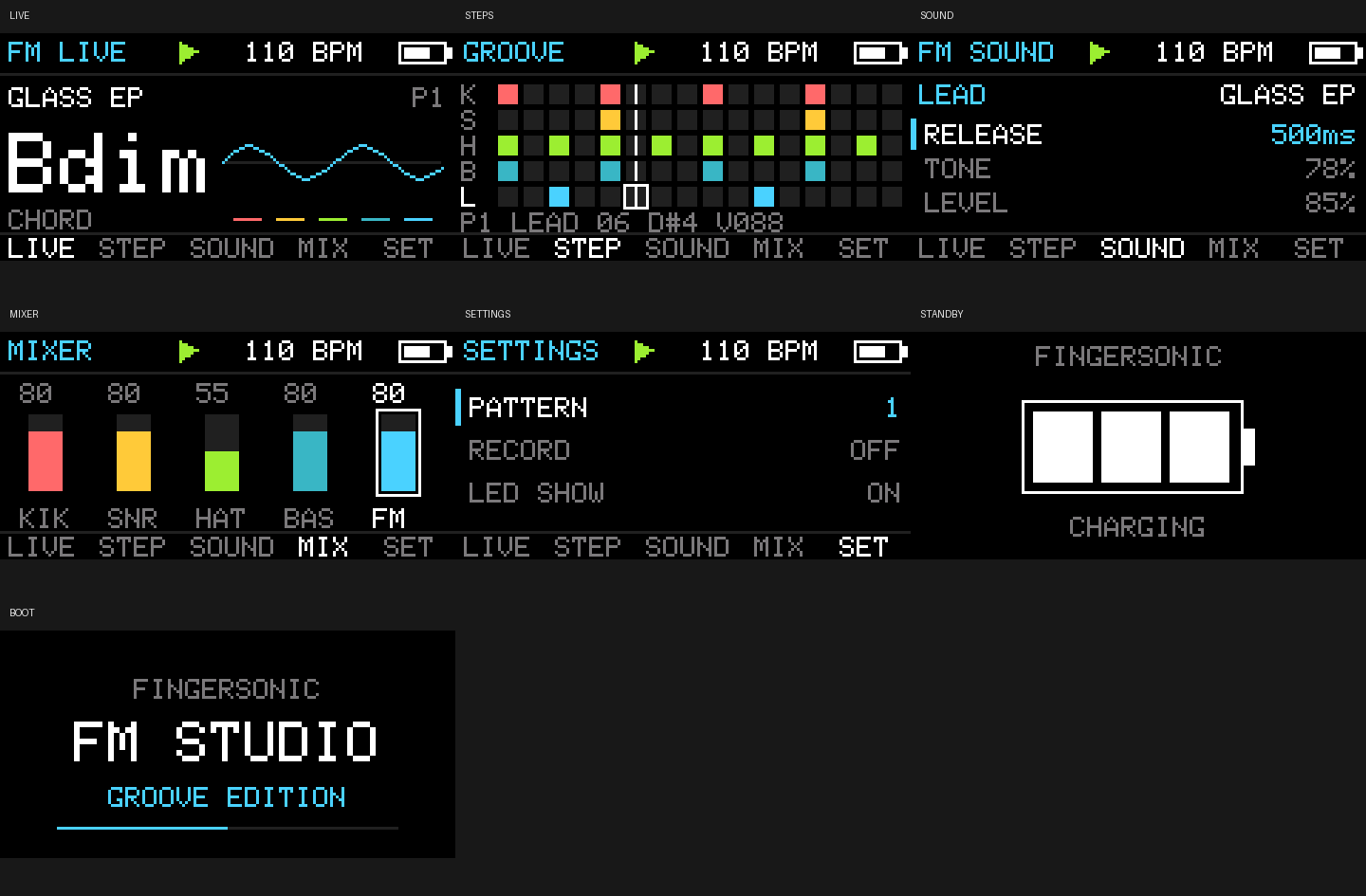Screen dimensions: 1366x896
Task: Click the battery icon on the FM Live screen
Action: 425,53
